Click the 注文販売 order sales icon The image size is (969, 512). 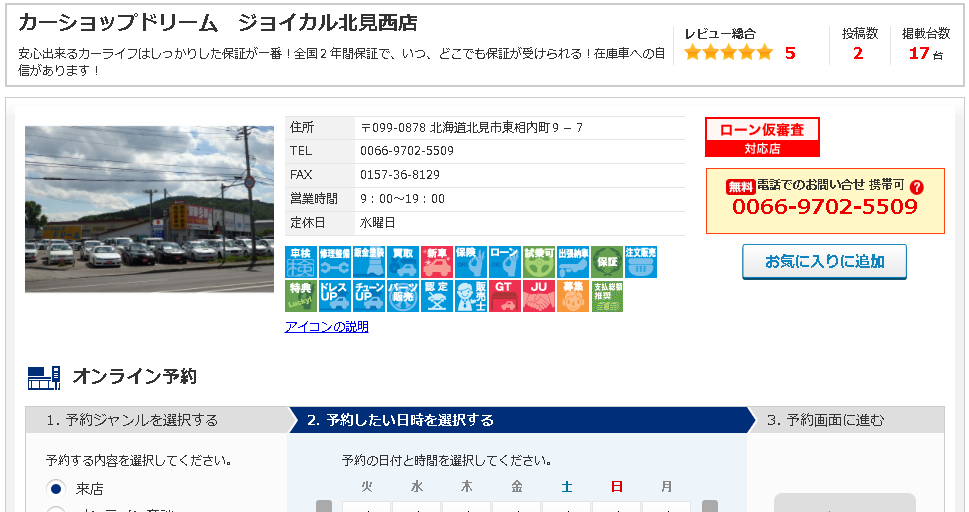[x=641, y=262]
